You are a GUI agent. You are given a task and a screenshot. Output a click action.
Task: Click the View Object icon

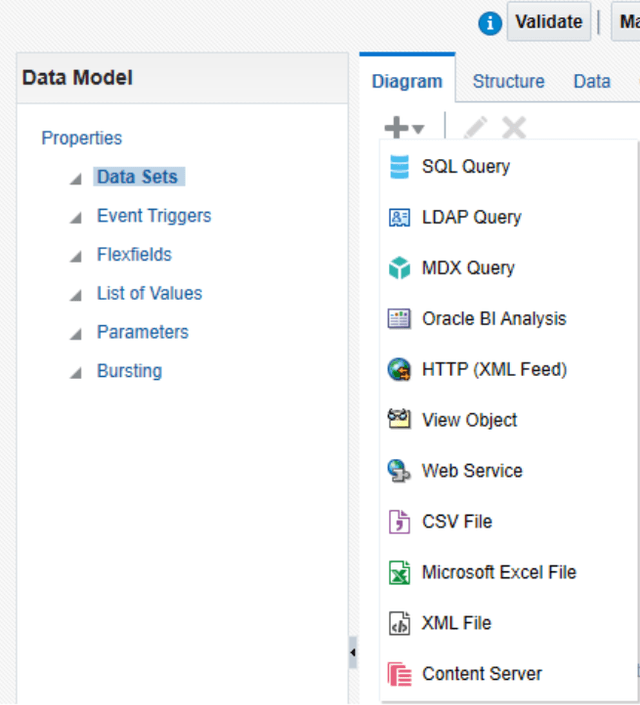click(399, 420)
